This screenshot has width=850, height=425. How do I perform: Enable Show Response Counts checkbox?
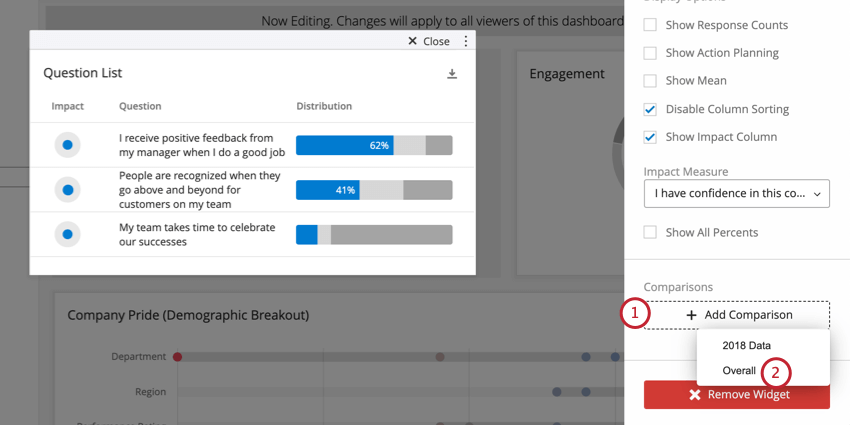pos(650,25)
